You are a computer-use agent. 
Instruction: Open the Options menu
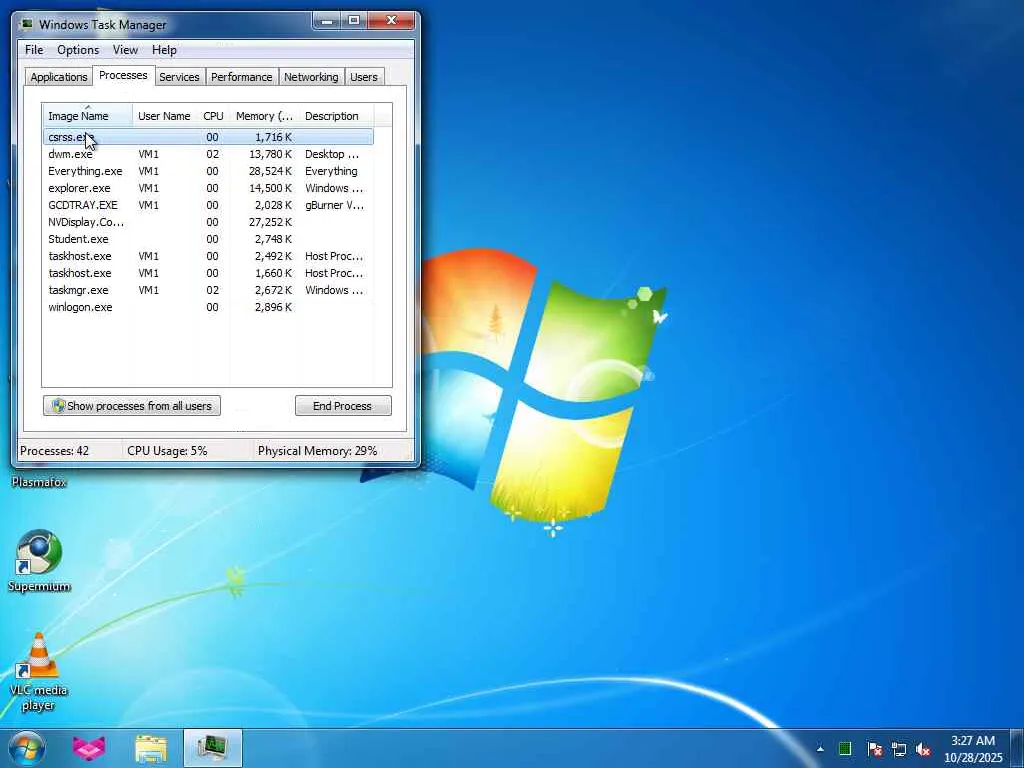tap(78, 50)
